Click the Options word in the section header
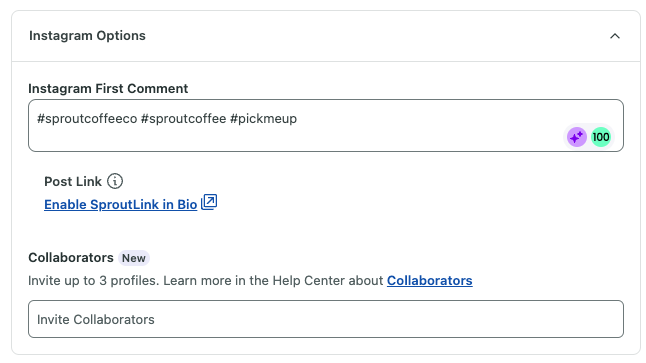Image resolution: width=646 pixels, height=363 pixels. [121, 36]
